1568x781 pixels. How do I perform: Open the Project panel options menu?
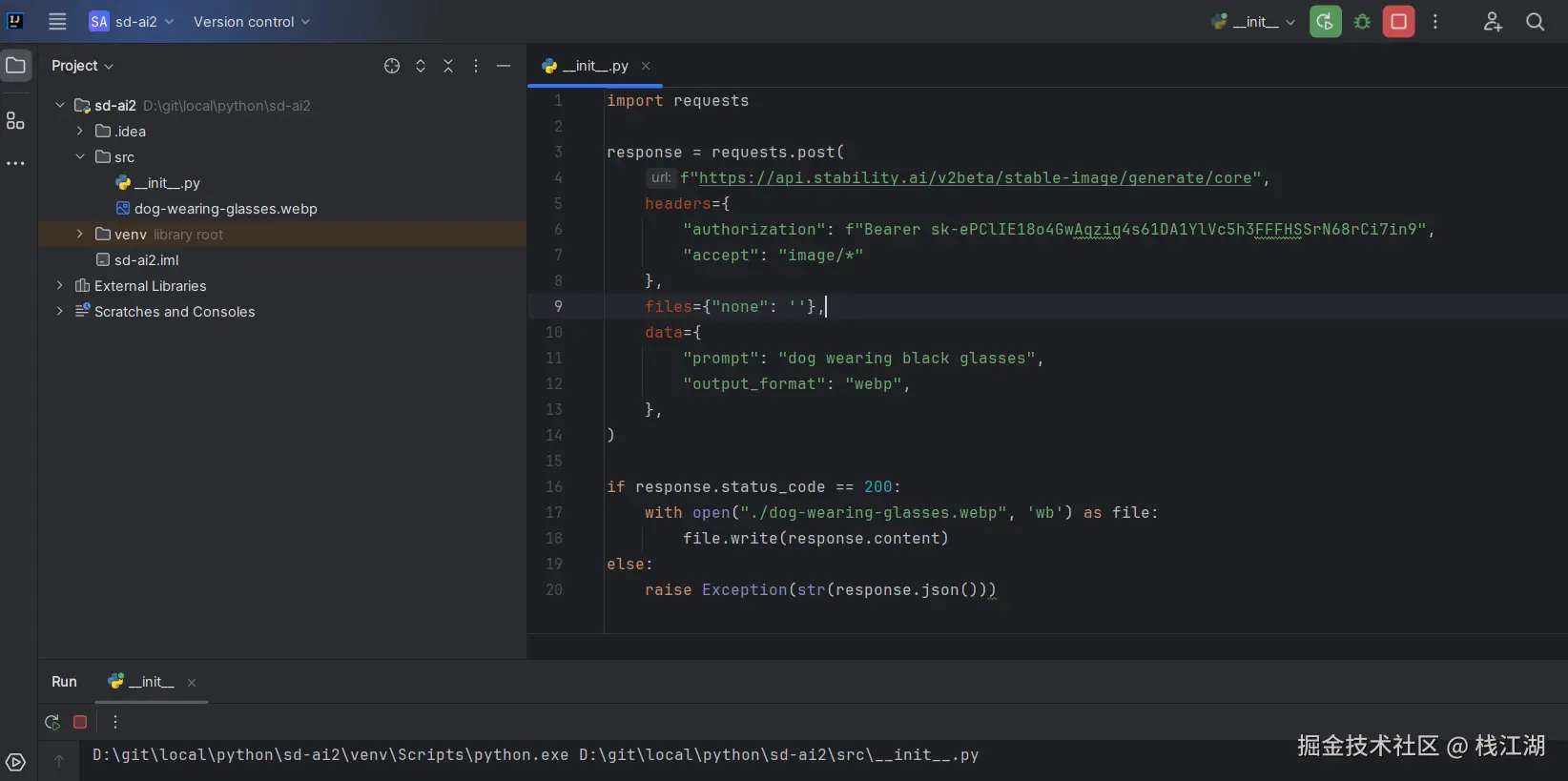[476, 66]
